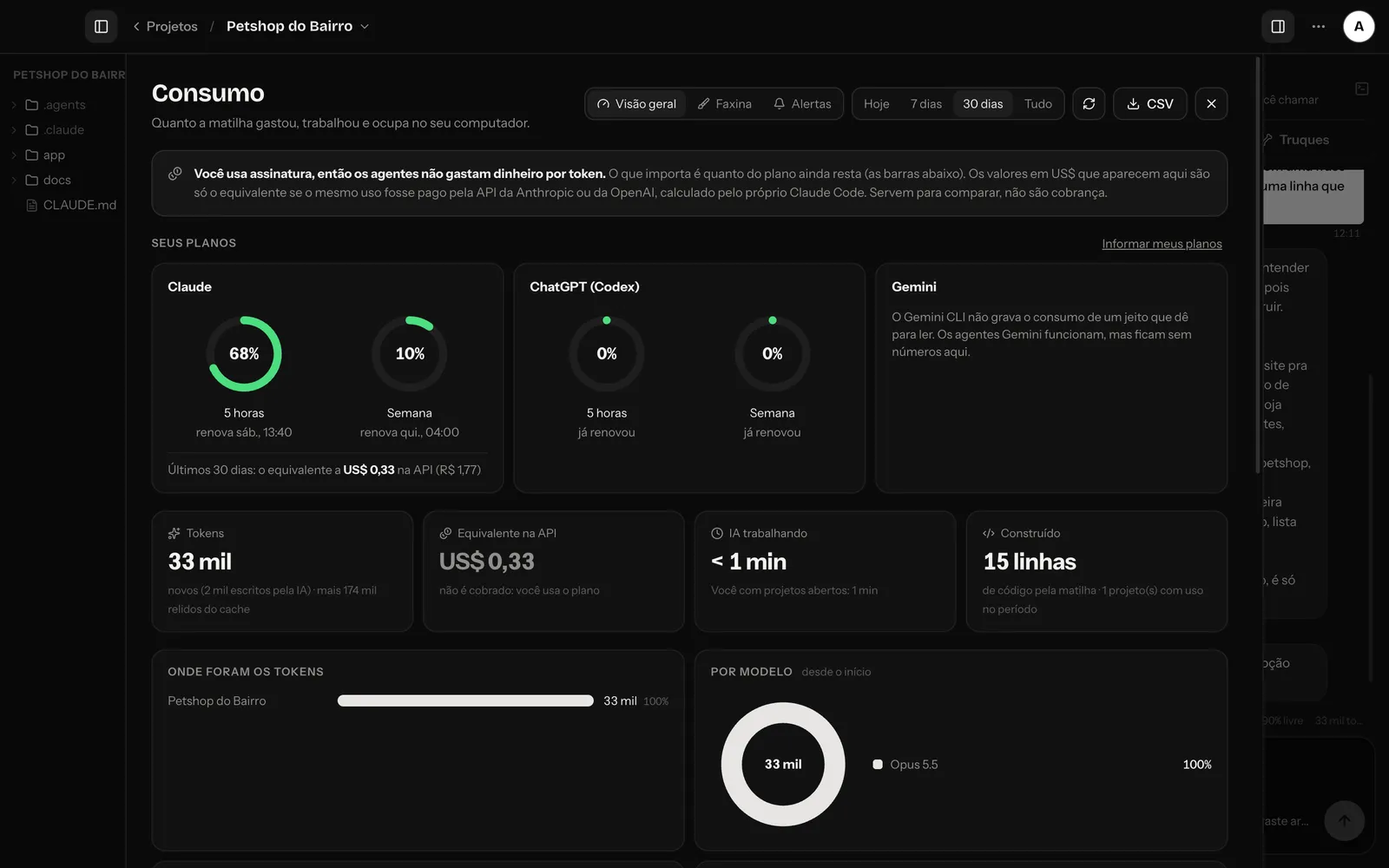Screen dimensions: 1389x868
Task: Click the Tokens card sparkle icon
Action: click(174, 533)
